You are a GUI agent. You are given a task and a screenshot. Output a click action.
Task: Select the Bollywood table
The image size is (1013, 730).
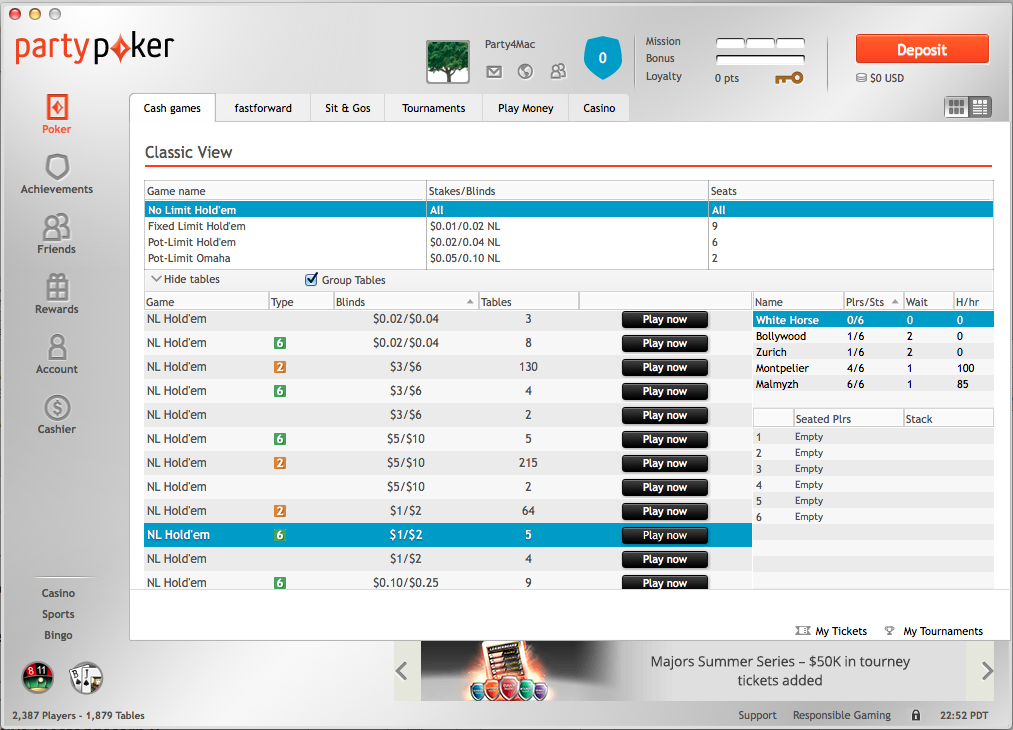(873, 336)
